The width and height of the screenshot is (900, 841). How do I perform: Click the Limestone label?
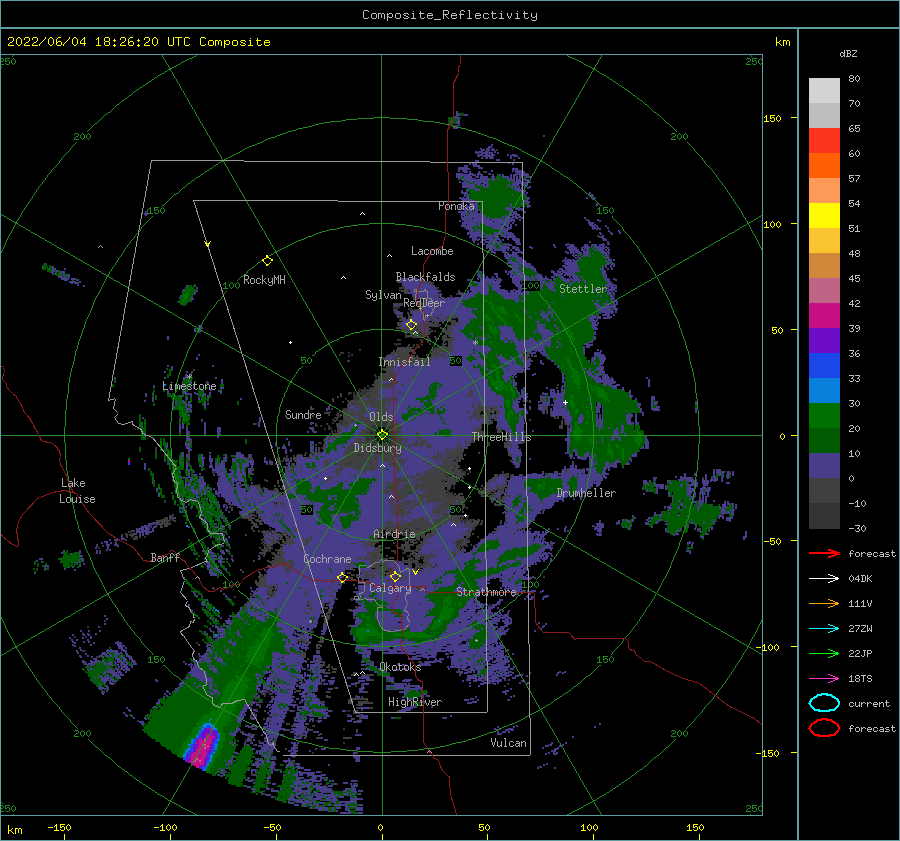(189, 386)
